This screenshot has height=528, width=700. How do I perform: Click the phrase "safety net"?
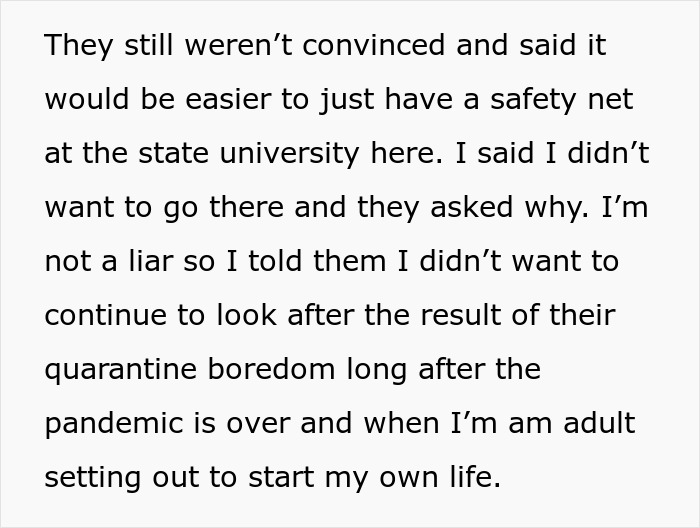(562, 99)
